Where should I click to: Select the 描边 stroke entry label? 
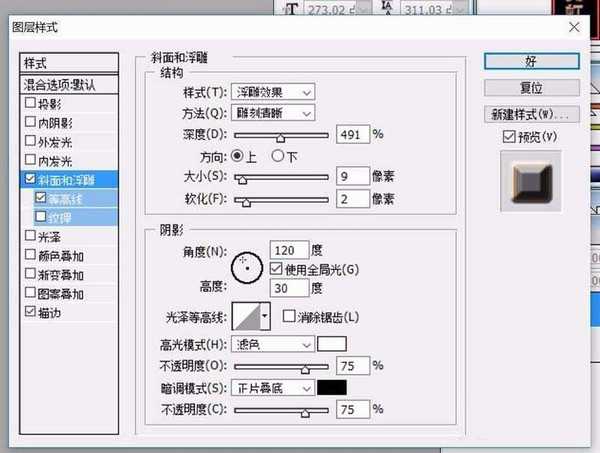(x=49, y=313)
